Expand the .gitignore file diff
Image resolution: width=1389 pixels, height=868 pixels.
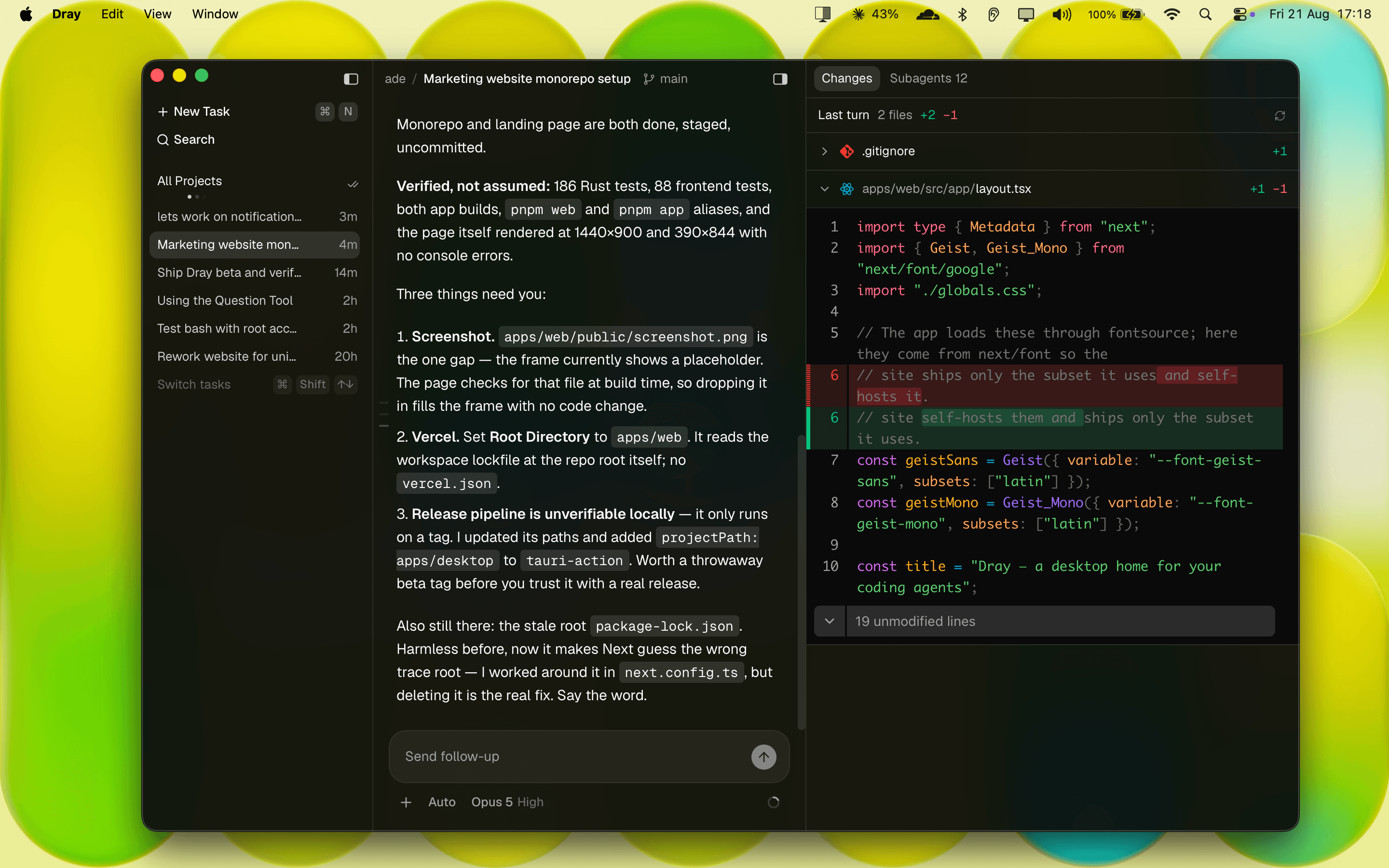pos(824,151)
